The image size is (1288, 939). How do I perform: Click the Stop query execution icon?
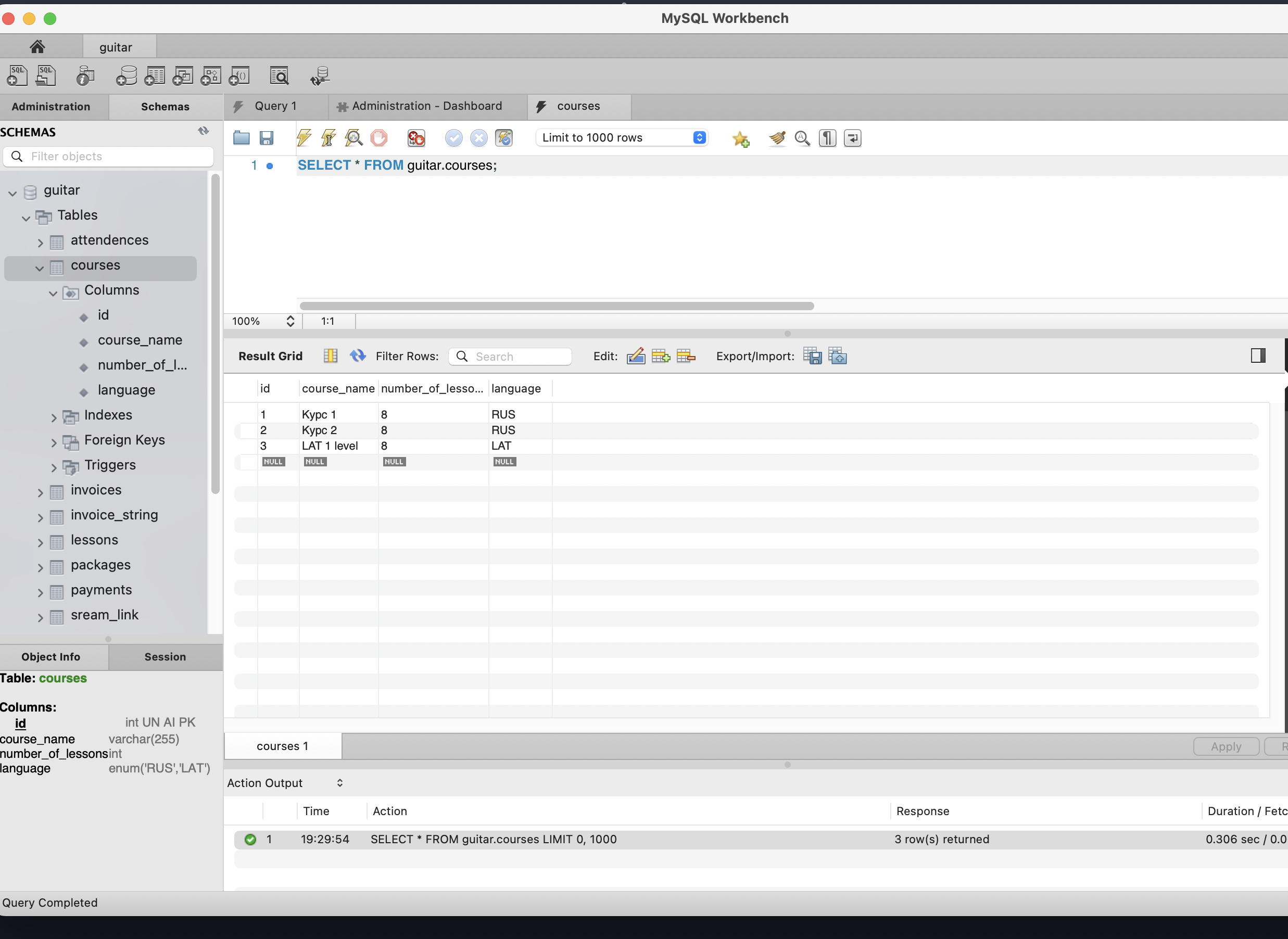tap(379, 137)
